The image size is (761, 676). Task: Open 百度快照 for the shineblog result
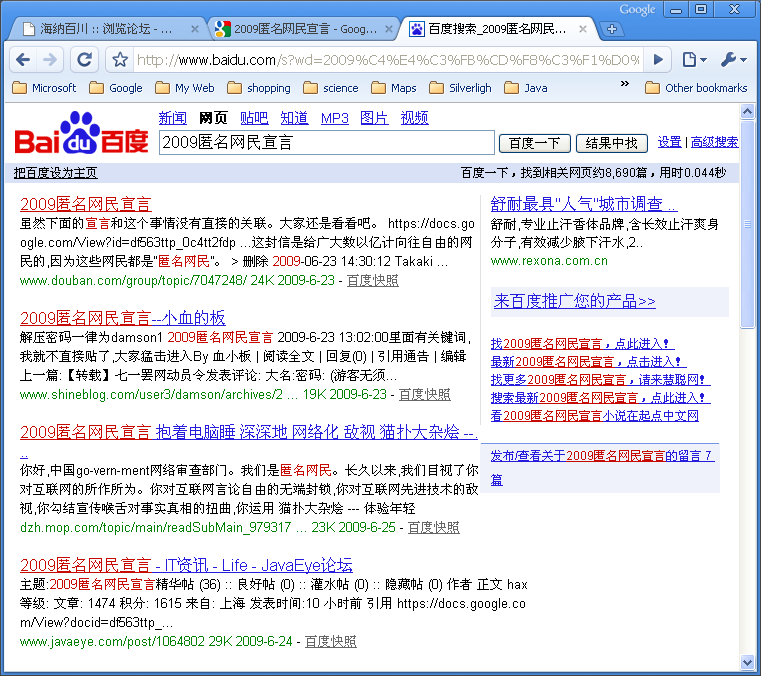425,395
